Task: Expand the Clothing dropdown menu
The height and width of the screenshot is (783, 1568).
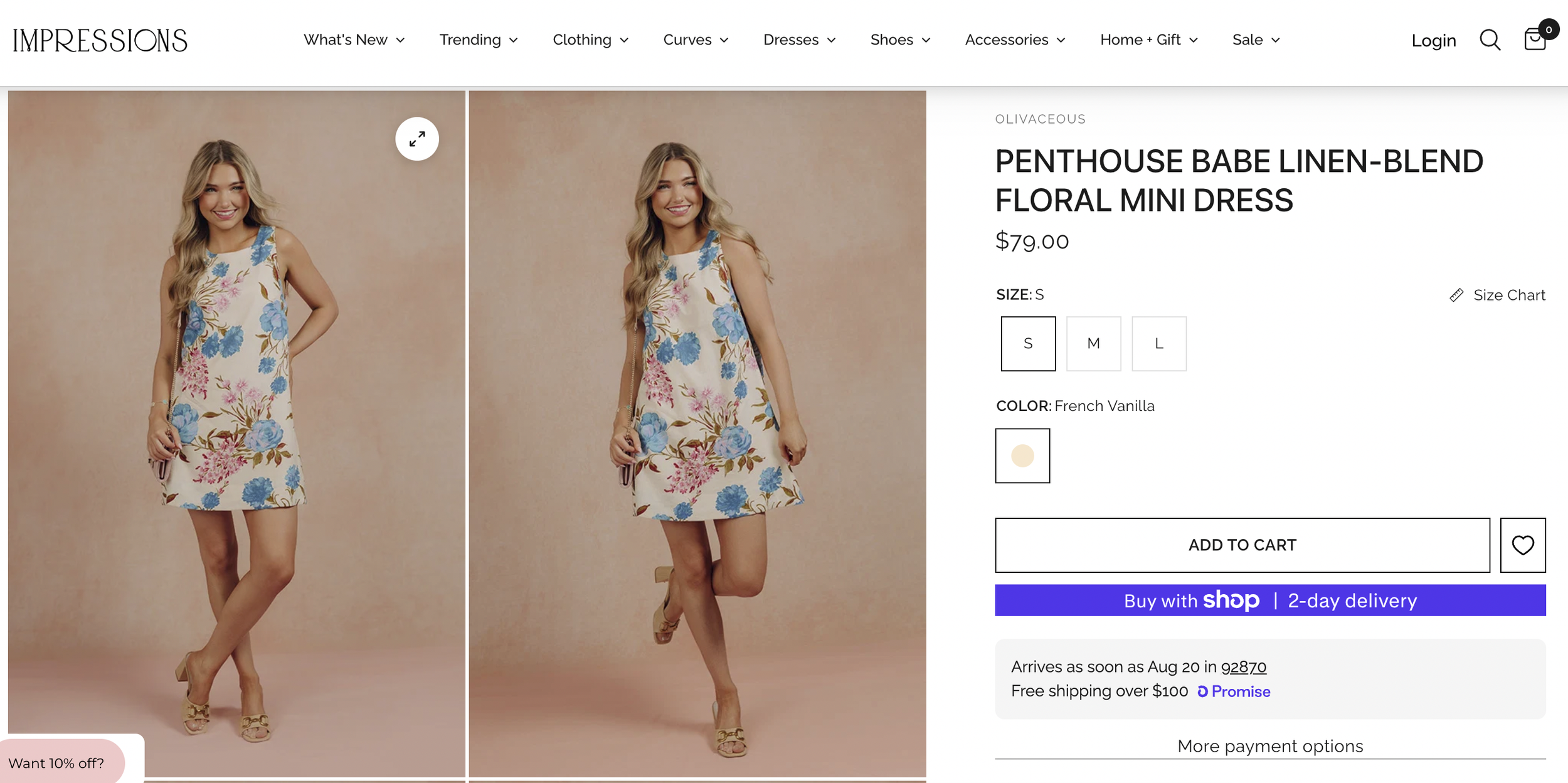Action: click(x=590, y=40)
